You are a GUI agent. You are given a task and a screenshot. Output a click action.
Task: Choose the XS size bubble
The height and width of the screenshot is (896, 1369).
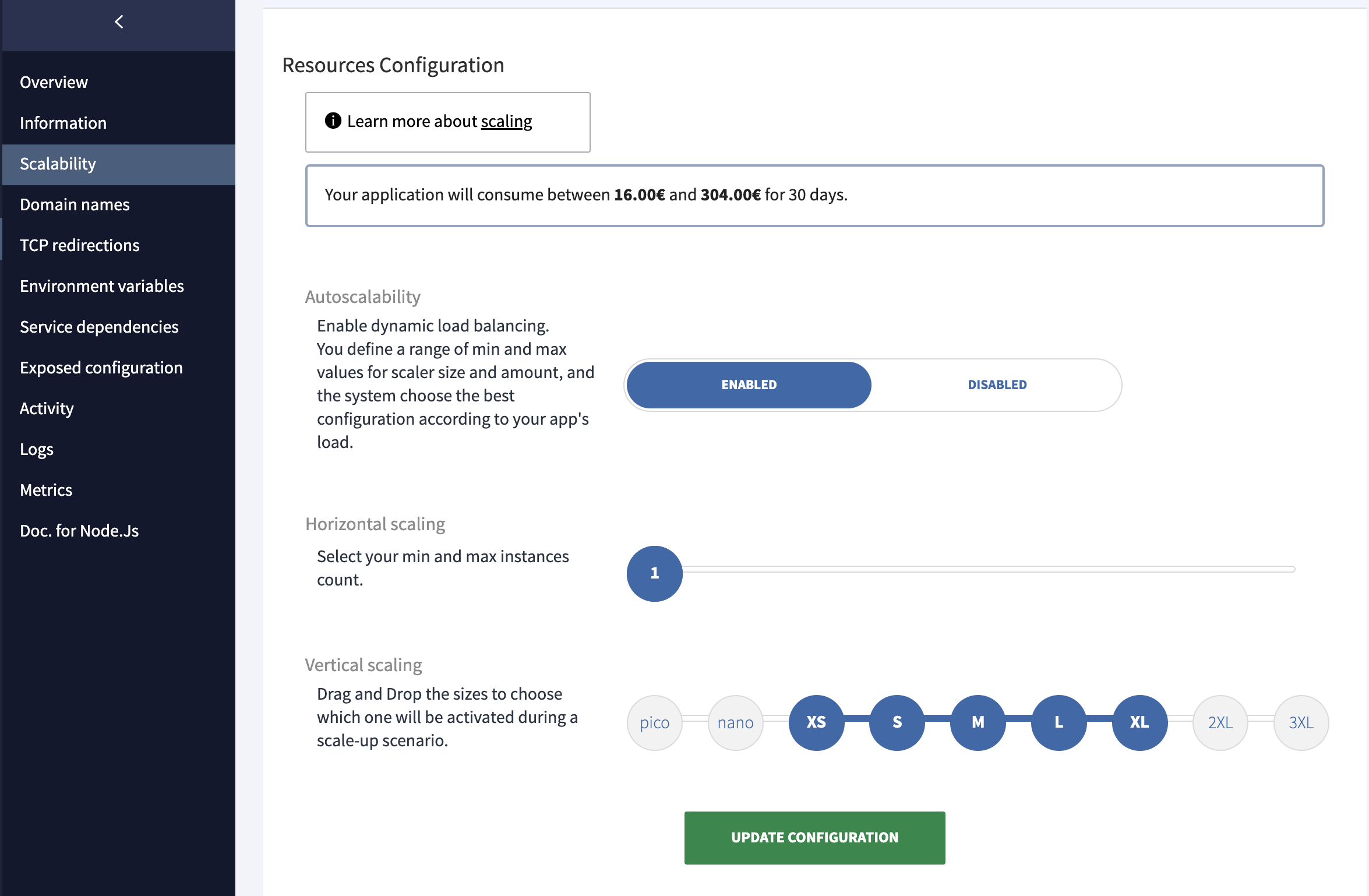click(816, 722)
